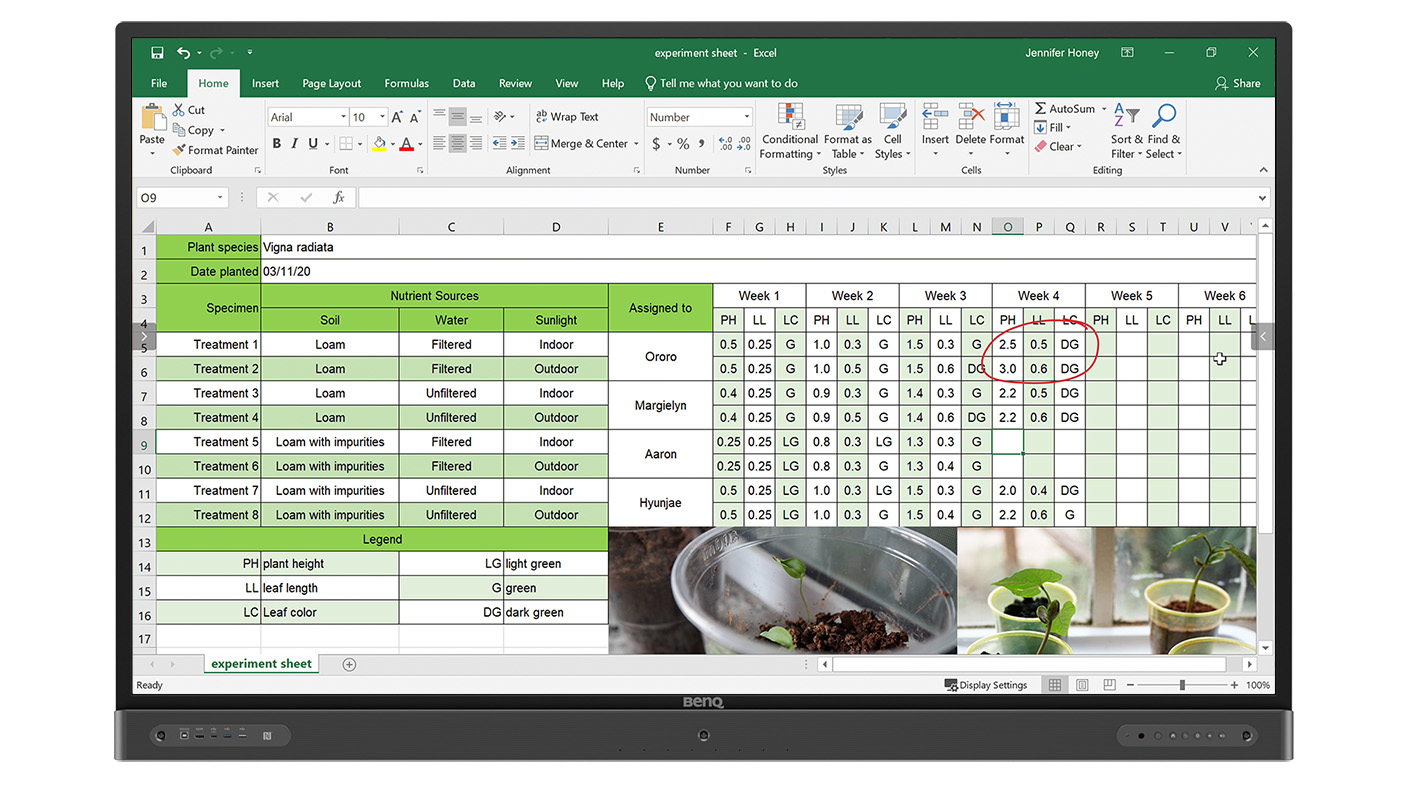This screenshot has height=792, width=1408.
Task: Select the Format Painter tool
Action: [215, 150]
